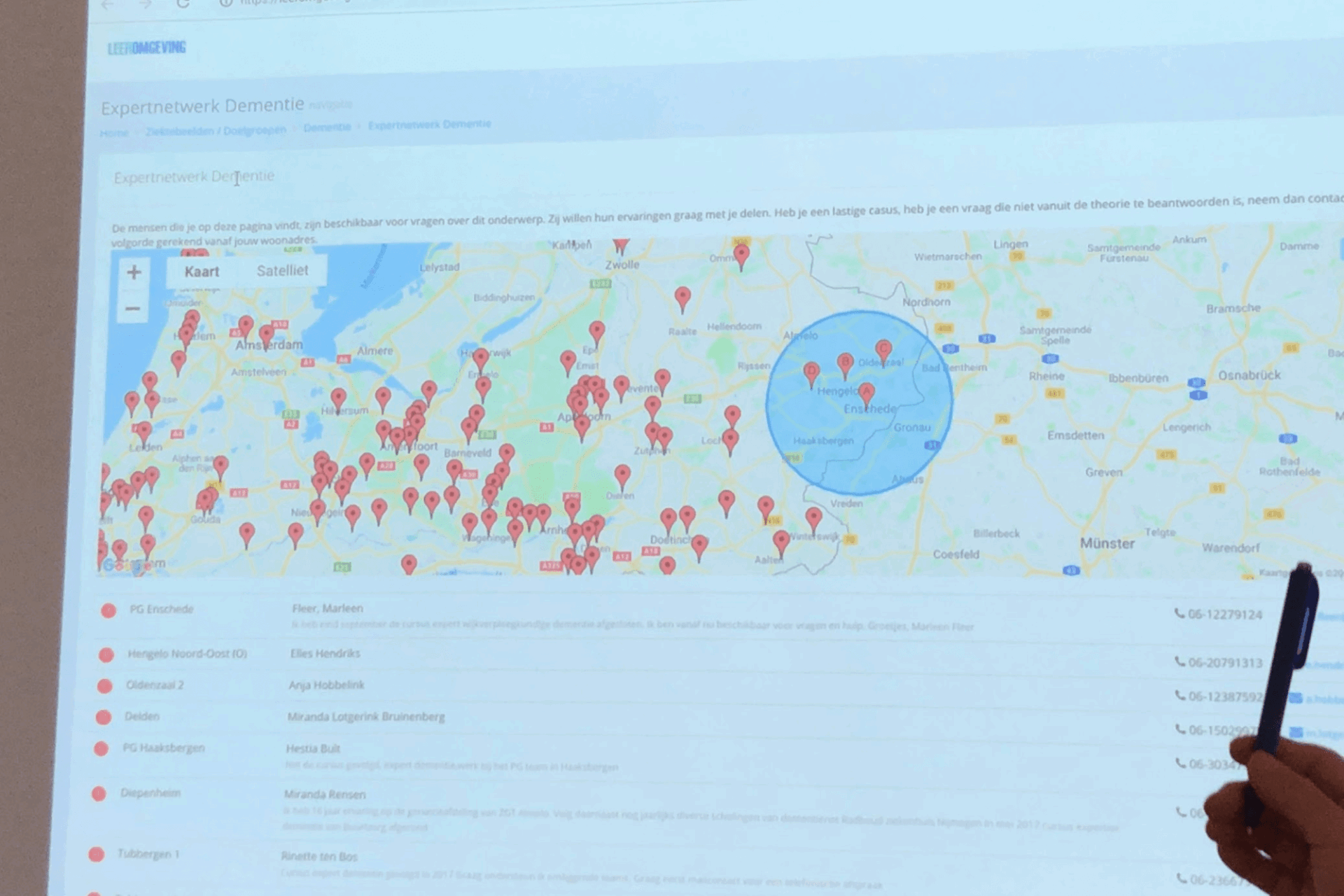Click red dot for Hengelo Noord-Oost row

tap(106, 655)
